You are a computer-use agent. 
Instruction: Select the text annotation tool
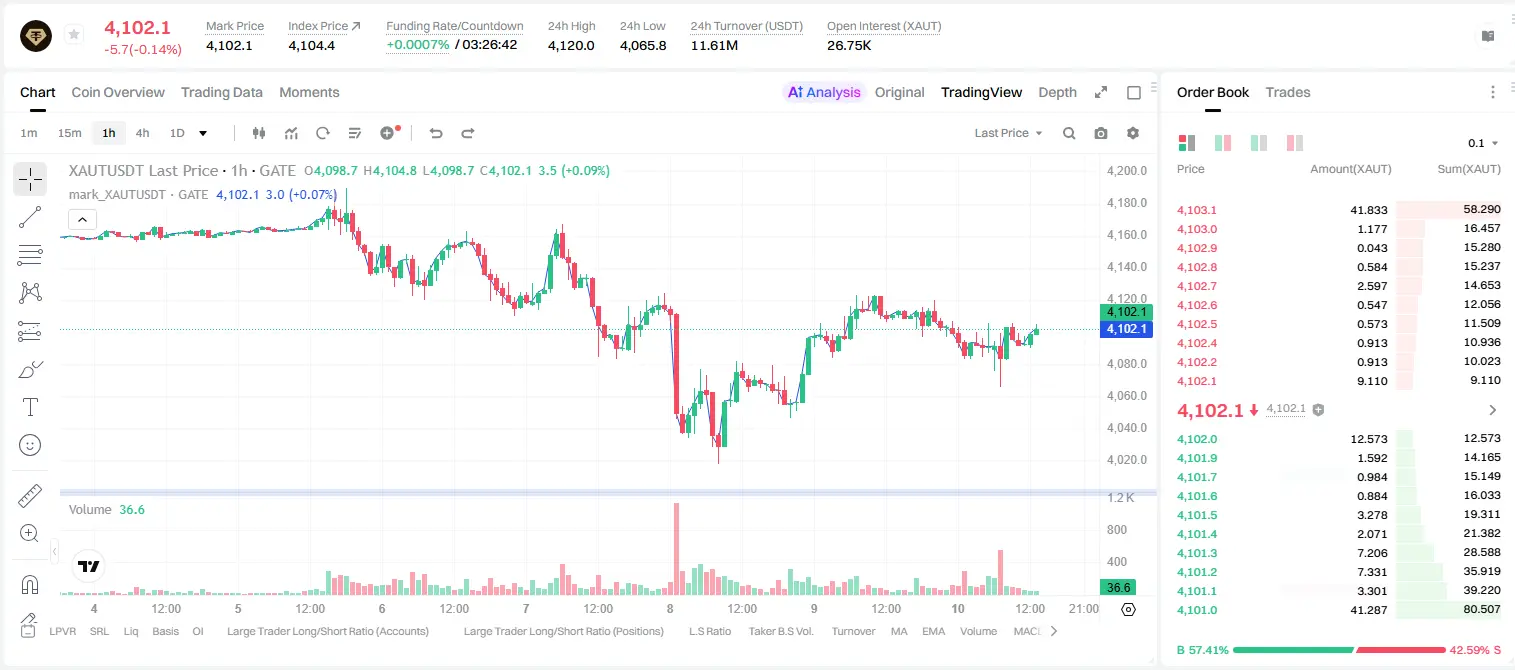click(x=30, y=407)
